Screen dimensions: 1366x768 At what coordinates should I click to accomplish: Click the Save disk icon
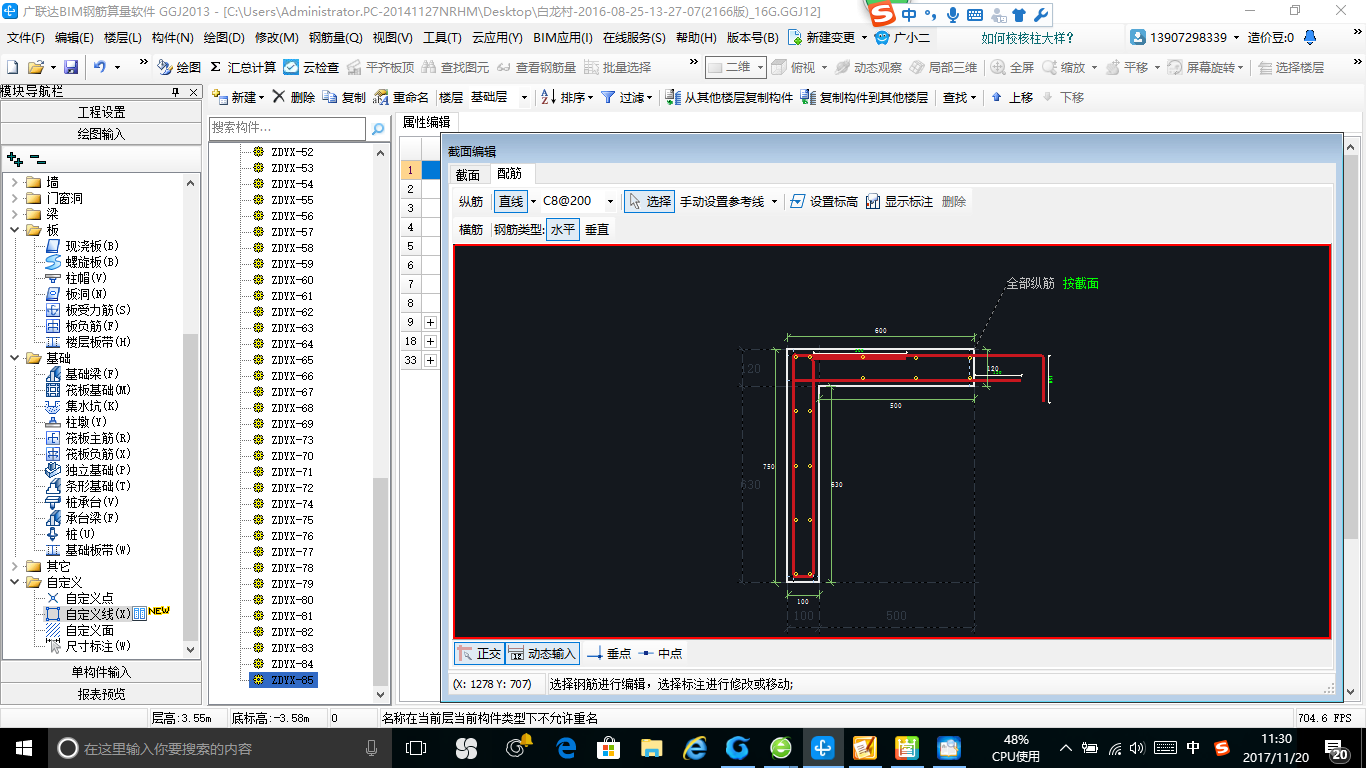click(x=71, y=67)
